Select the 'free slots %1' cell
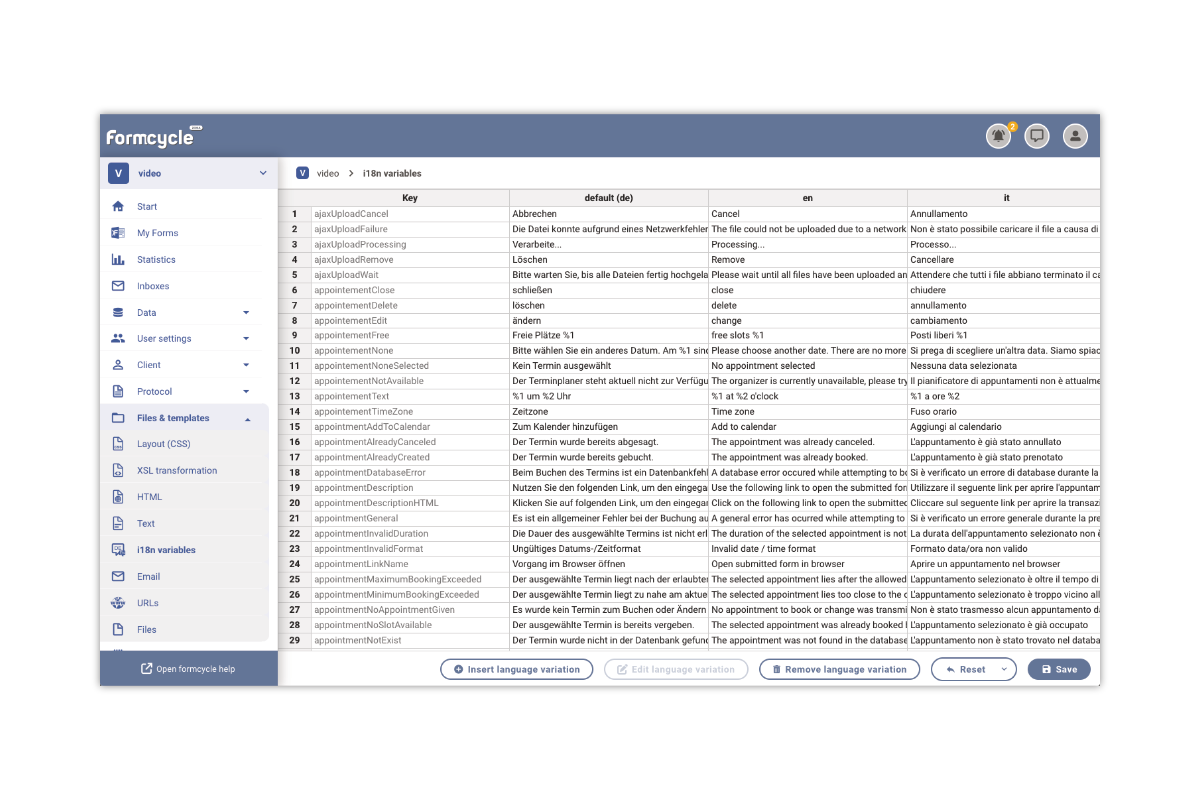The image size is (1200, 800). coord(808,336)
